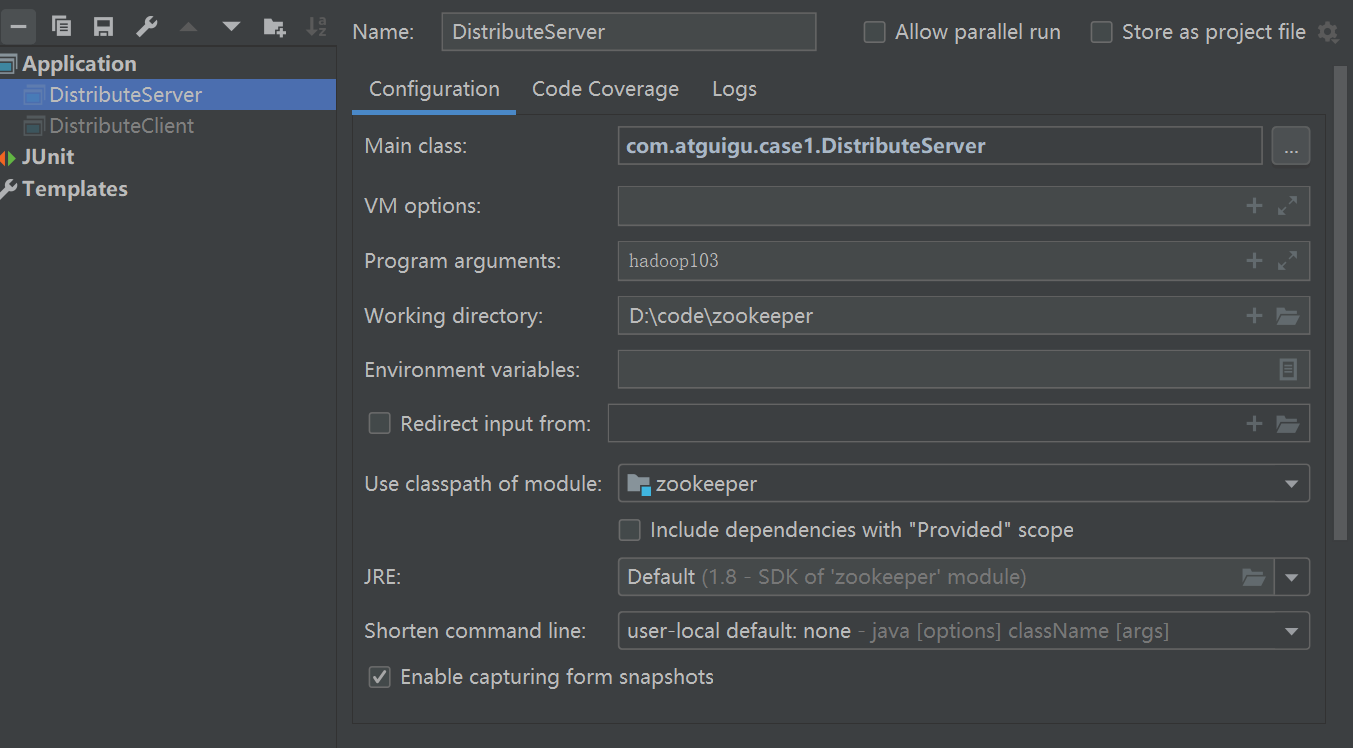Enable Allow parallel run checkbox
This screenshot has height=748, width=1353.
pos(875,32)
